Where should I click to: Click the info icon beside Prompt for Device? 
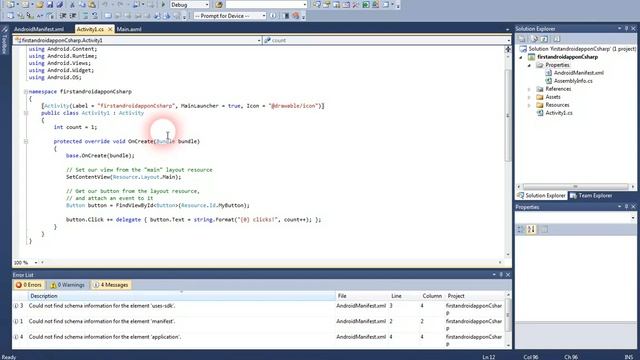(273, 16)
